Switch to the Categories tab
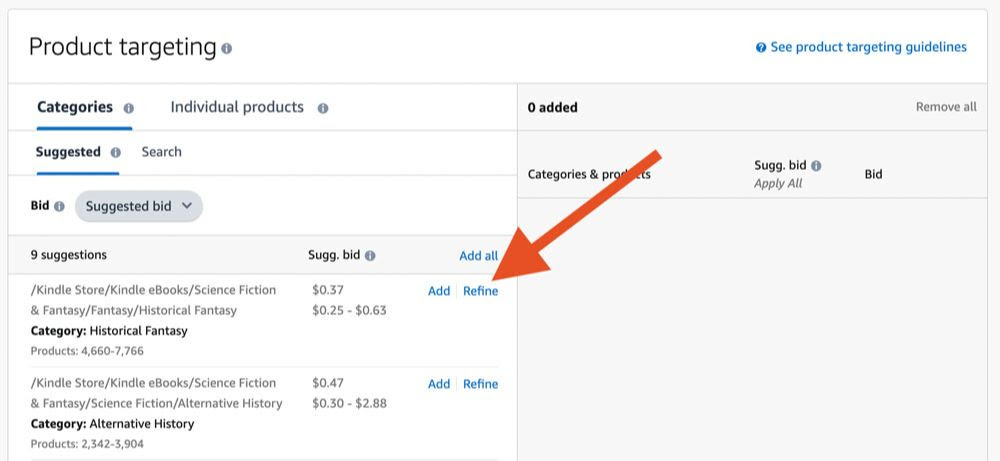This screenshot has height=461, width=1000. pyautogui.click(x=75, y=107)
